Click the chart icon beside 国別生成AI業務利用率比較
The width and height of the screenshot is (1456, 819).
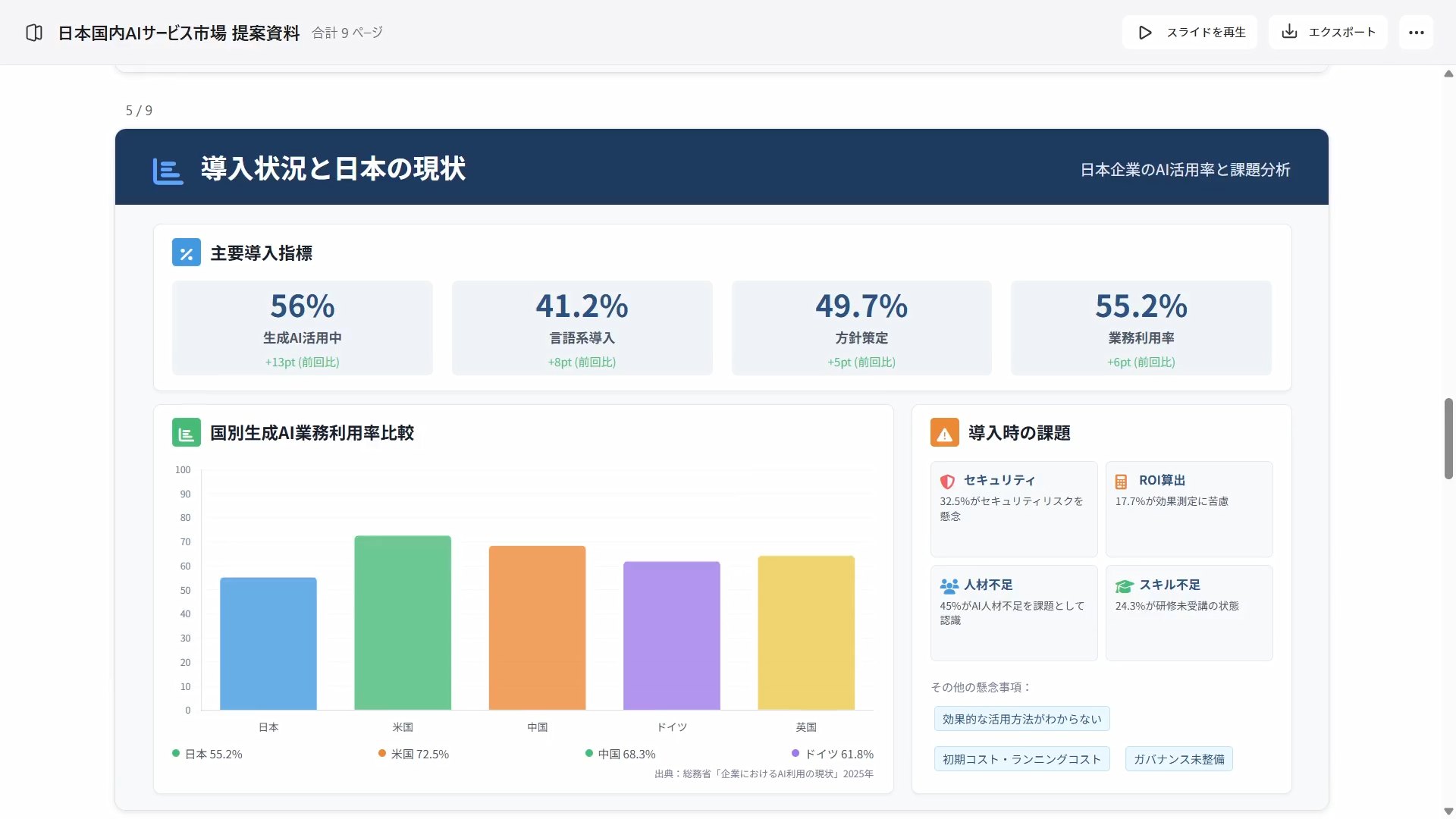click(x=186, y=433)
